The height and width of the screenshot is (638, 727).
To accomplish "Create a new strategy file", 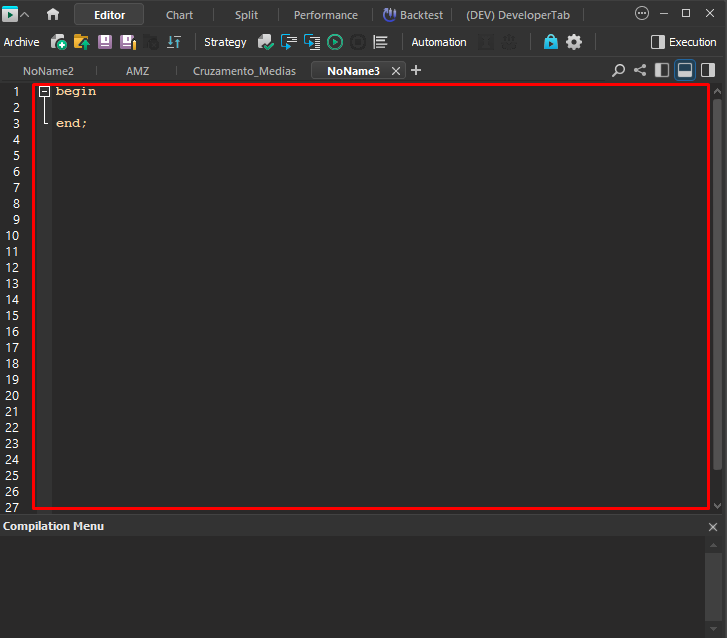I will (59, 42).
